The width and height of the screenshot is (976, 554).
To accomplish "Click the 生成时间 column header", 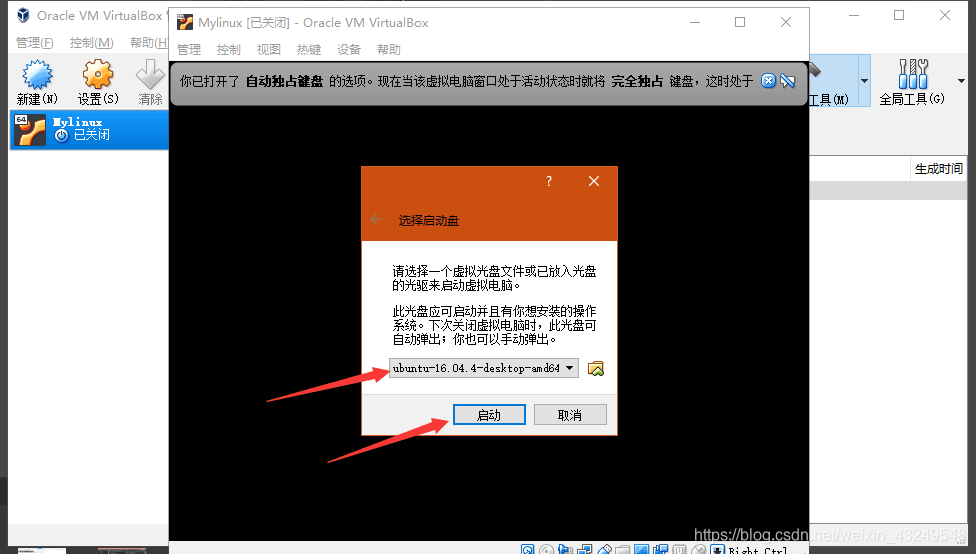I will click(939, 169).
